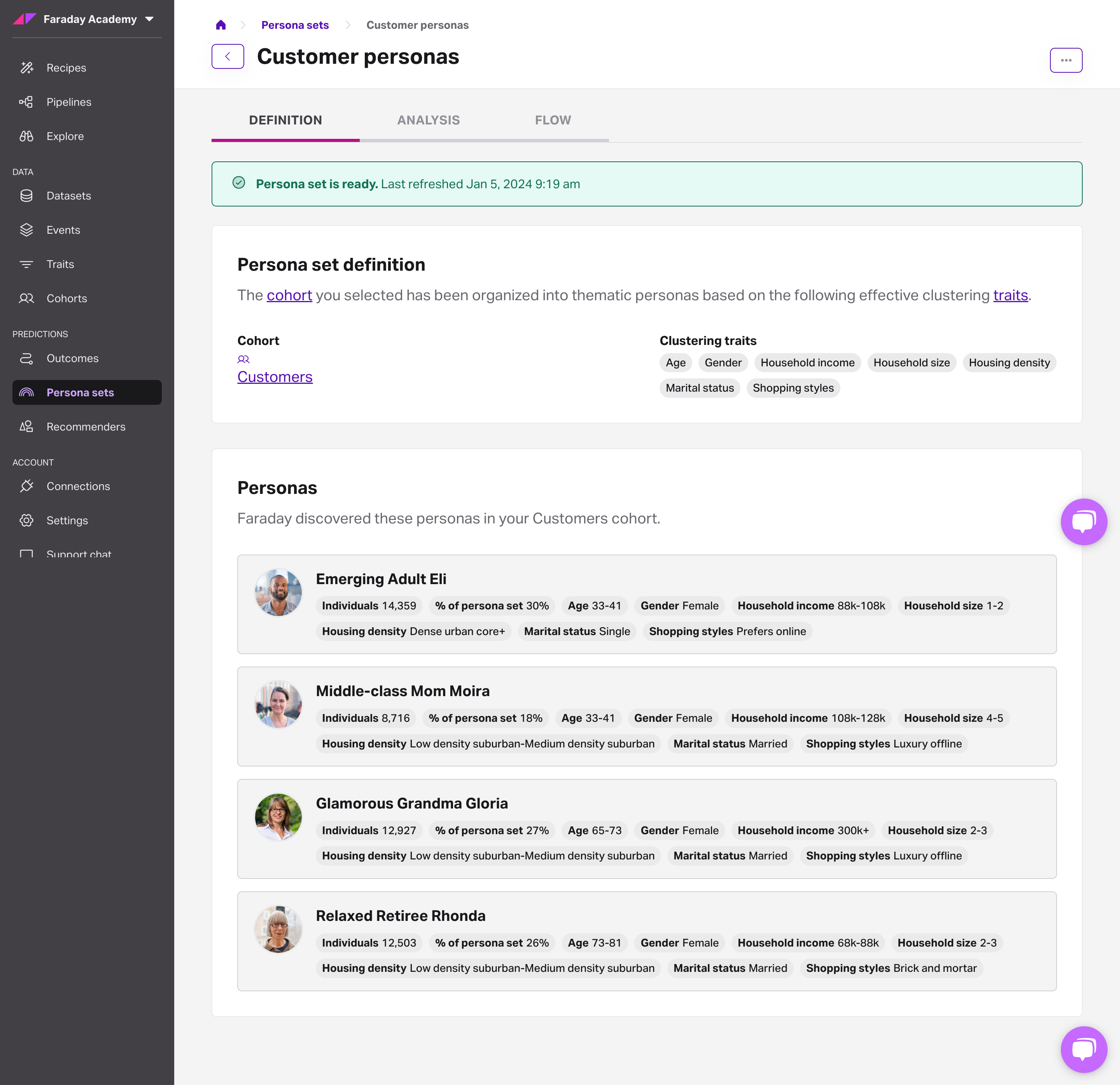The image size is (1120, 1085).
Task: Go to Pipelines in sidebar
Action: pos(68,102)
